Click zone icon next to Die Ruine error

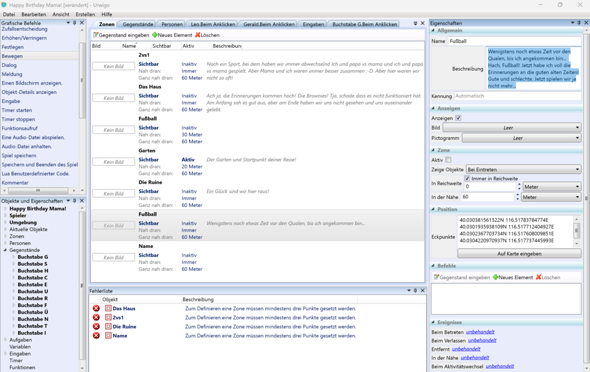point(108,326)
